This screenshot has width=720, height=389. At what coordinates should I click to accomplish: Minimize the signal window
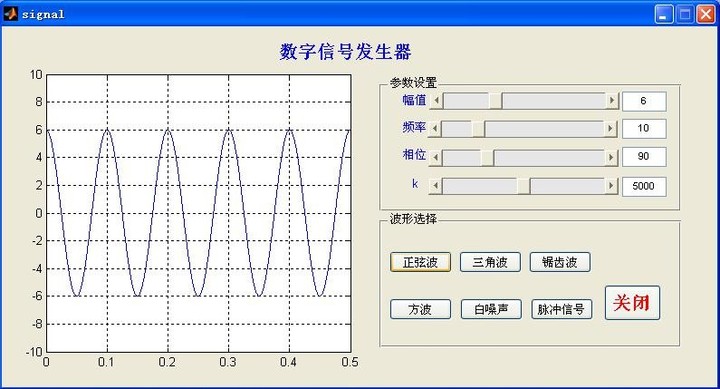click(x=664, y=14)
